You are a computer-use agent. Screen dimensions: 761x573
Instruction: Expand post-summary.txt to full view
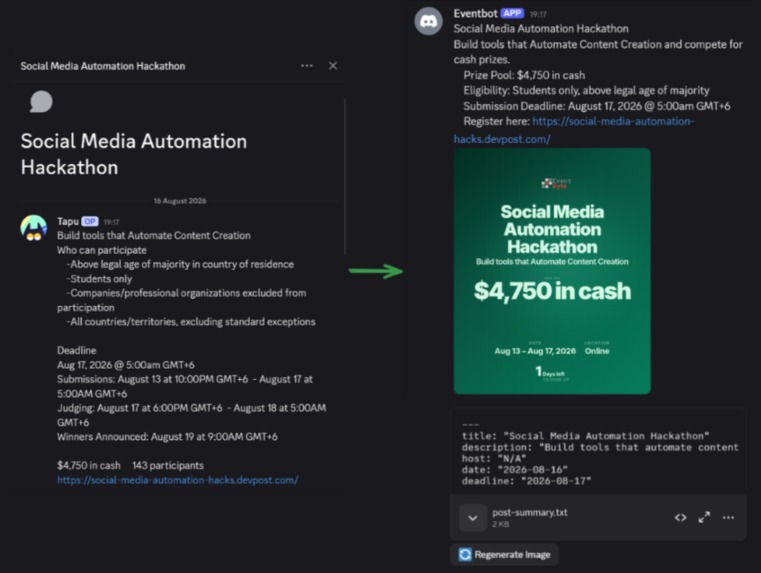pos(704,518)
